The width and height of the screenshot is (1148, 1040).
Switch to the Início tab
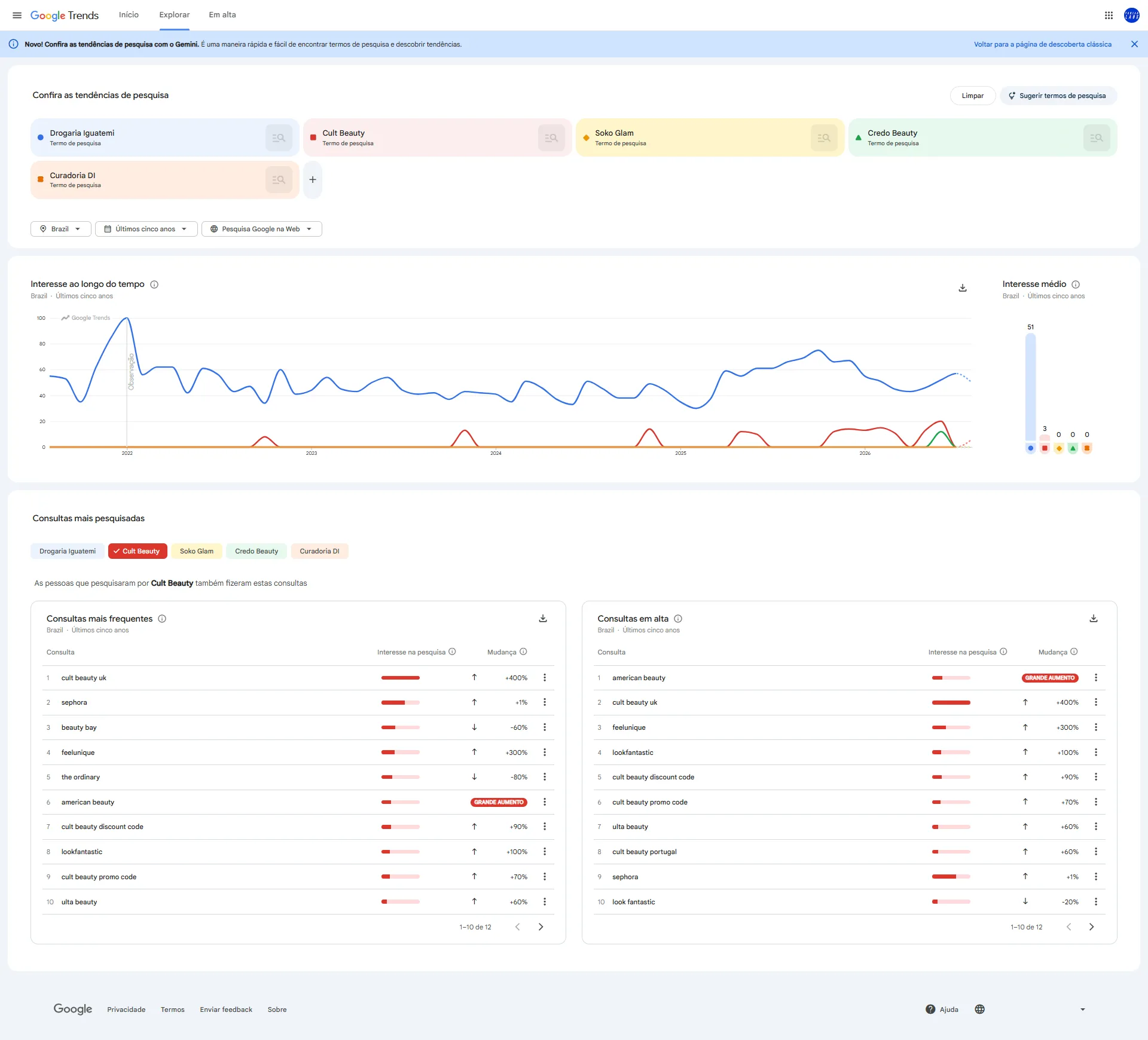click(x=129, y=15)
